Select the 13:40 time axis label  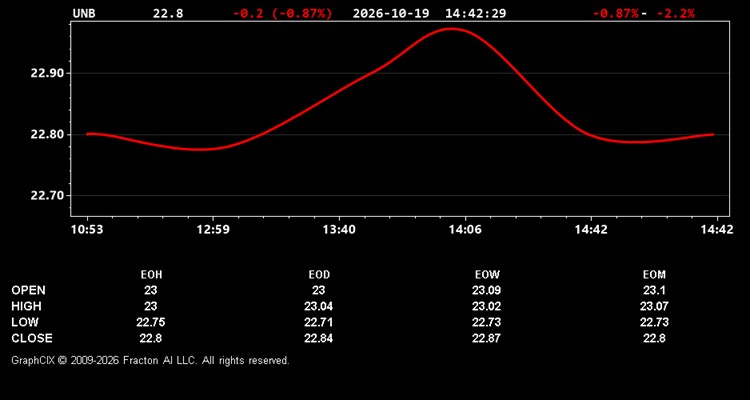coord(339,230)
